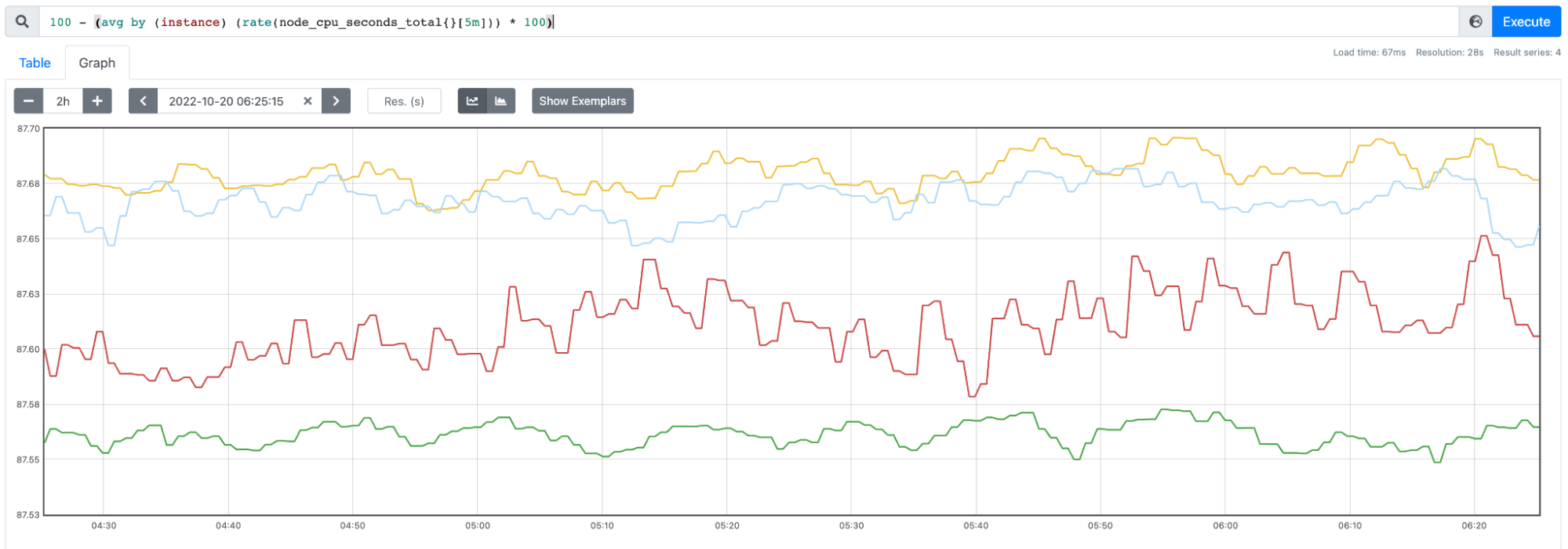Click the 06:00 x-axis label
Screen dimensions: 1568x549
(x=1225, y=525)
